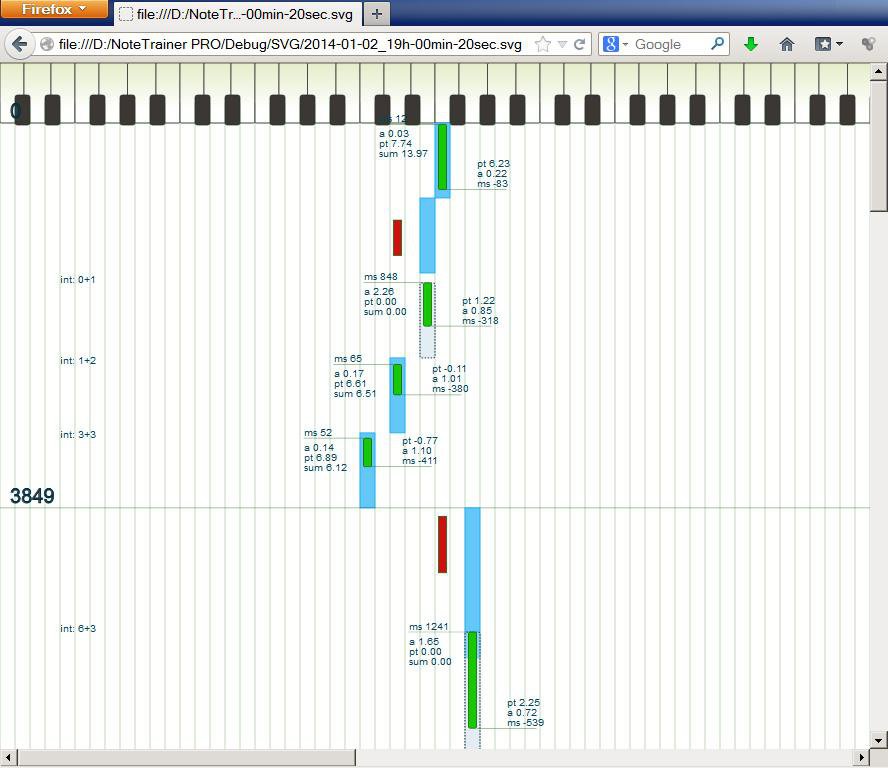This screenshot has height=768, width=888.
Task: Click the 'ms -83' value
Action: (x=493, y=184)
